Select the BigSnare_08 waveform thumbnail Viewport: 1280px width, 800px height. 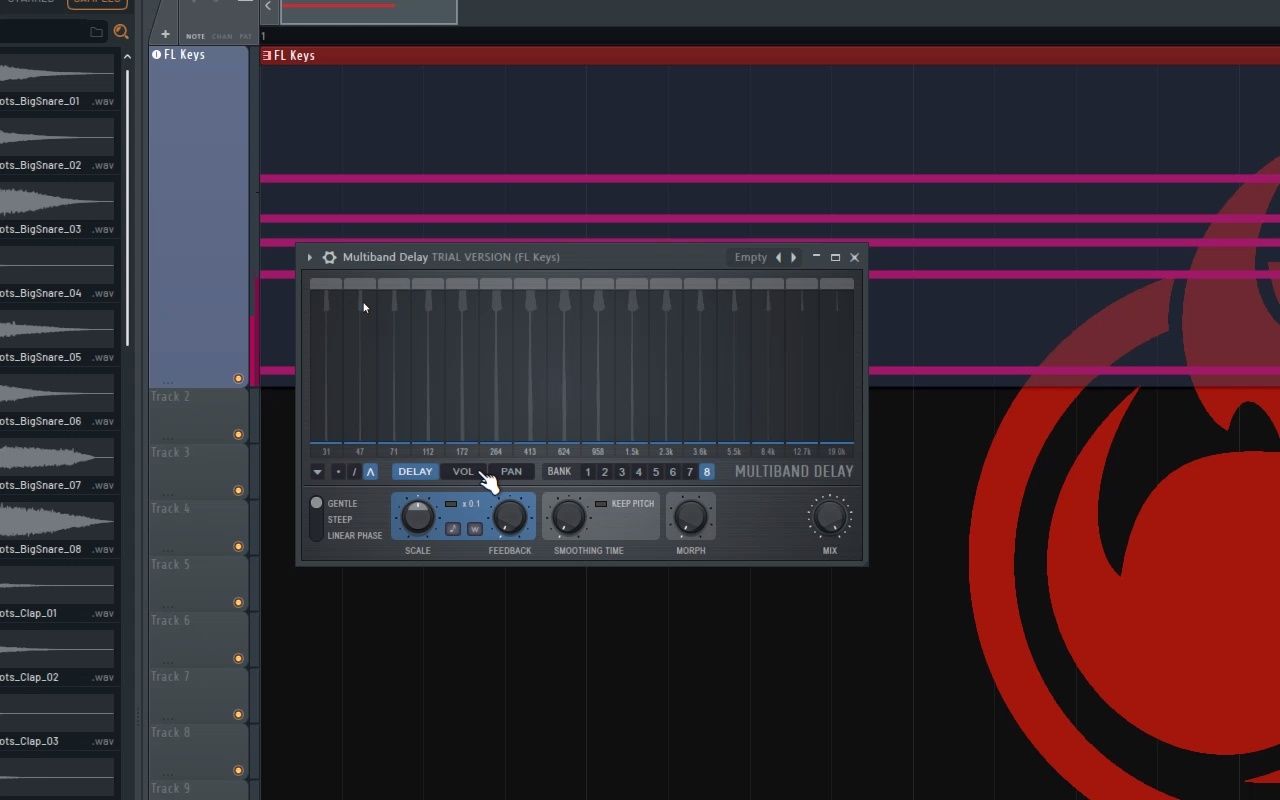pos(57,522)
